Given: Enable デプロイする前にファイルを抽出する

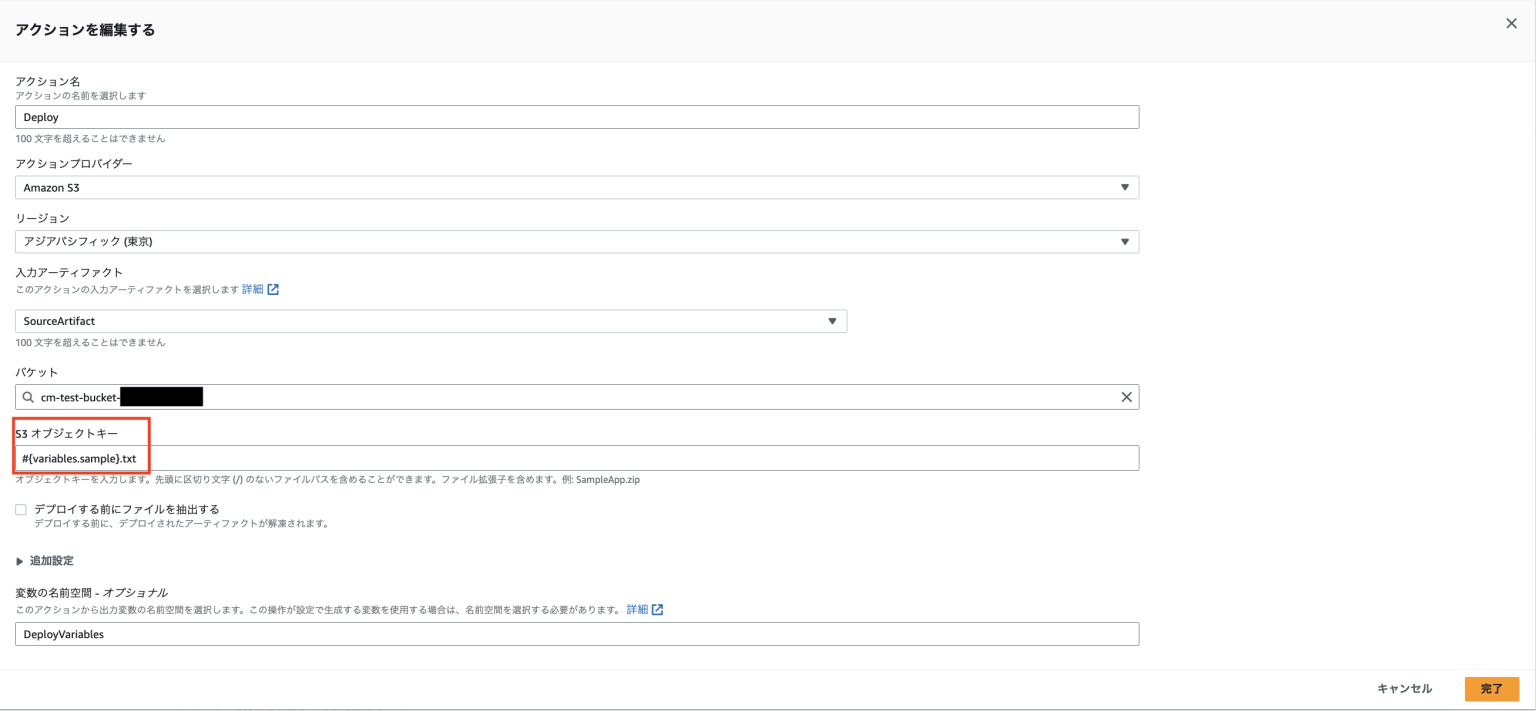Looking at the screenshot, I should click(20, 509).
